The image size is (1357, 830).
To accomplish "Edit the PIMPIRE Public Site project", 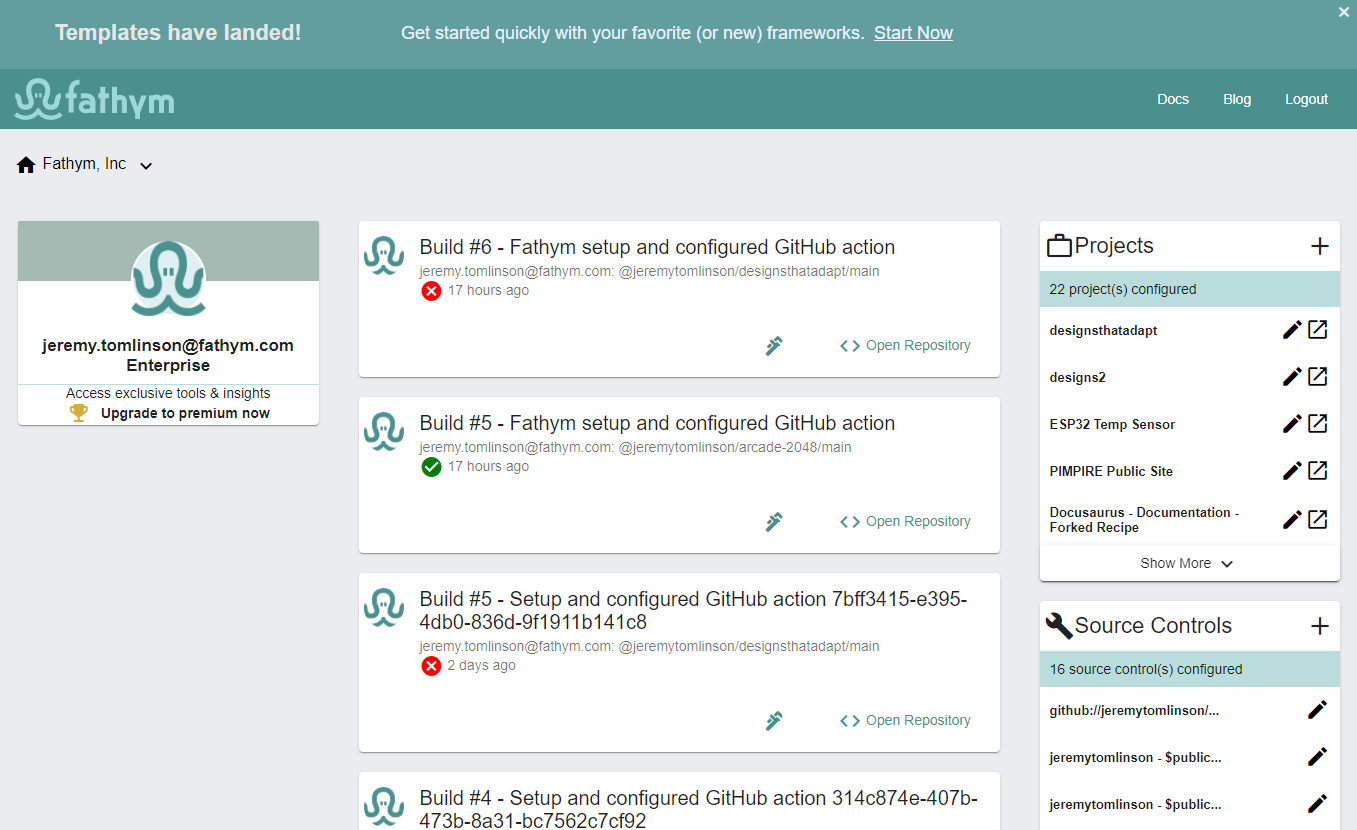I will click(1292, 471).
